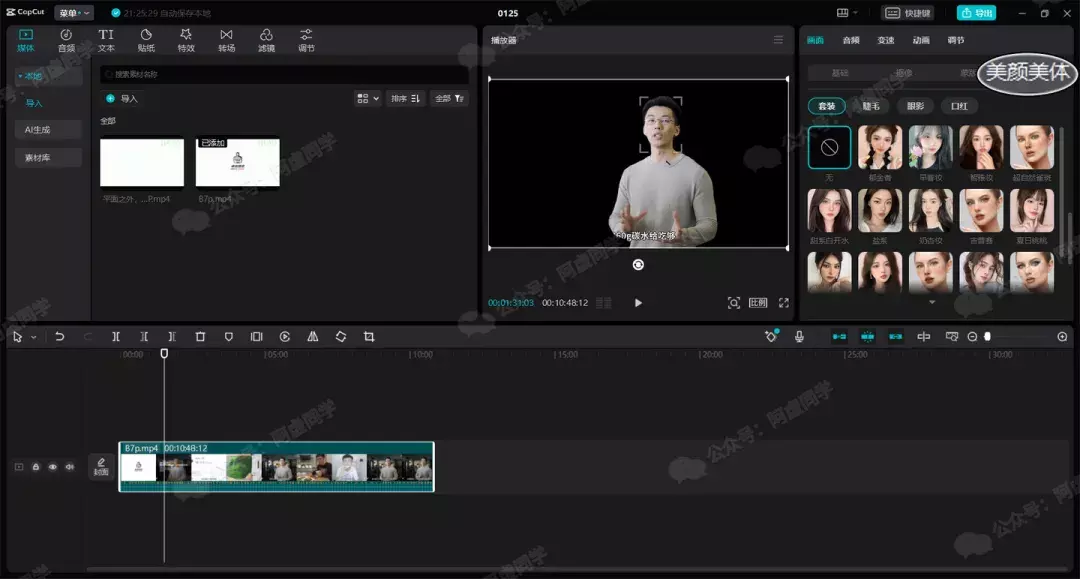The width and height of the screenshot is (1080, 579).
Task: Toggle the track visibility eye icon
Action: (x=53, y=467)
